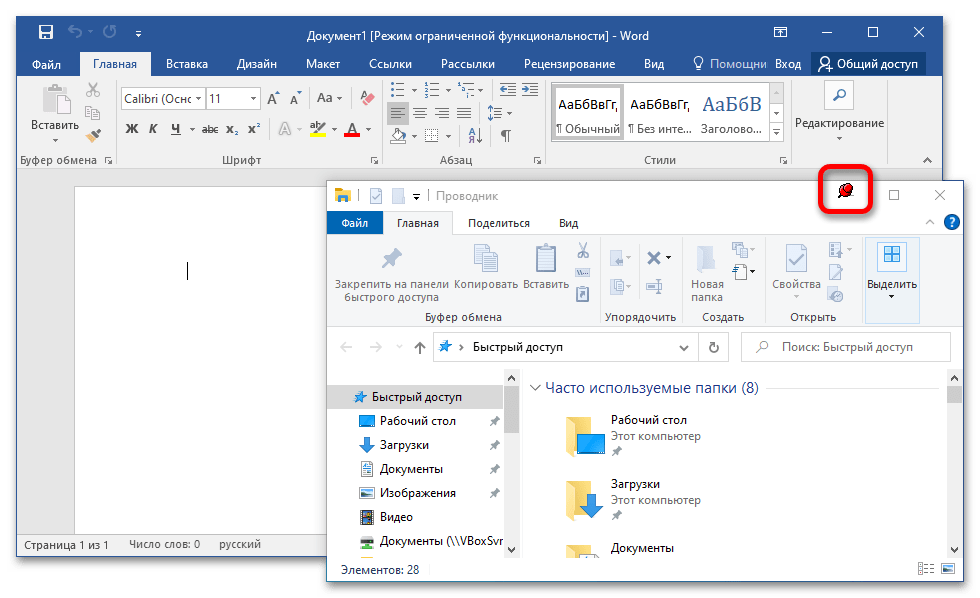Go up one folder level in Explorer
The width and height of the screenshot is (980, 598).
[420, 347]
